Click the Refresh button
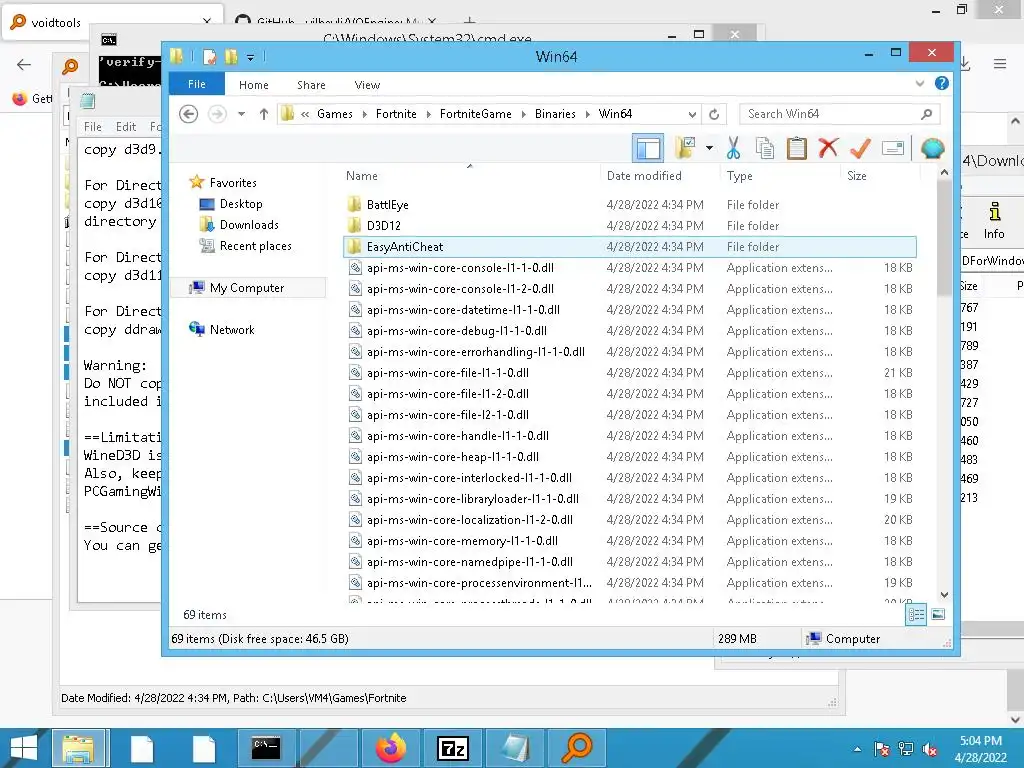1024x768 pixels. pyautogui.click(x=714, y=114)
